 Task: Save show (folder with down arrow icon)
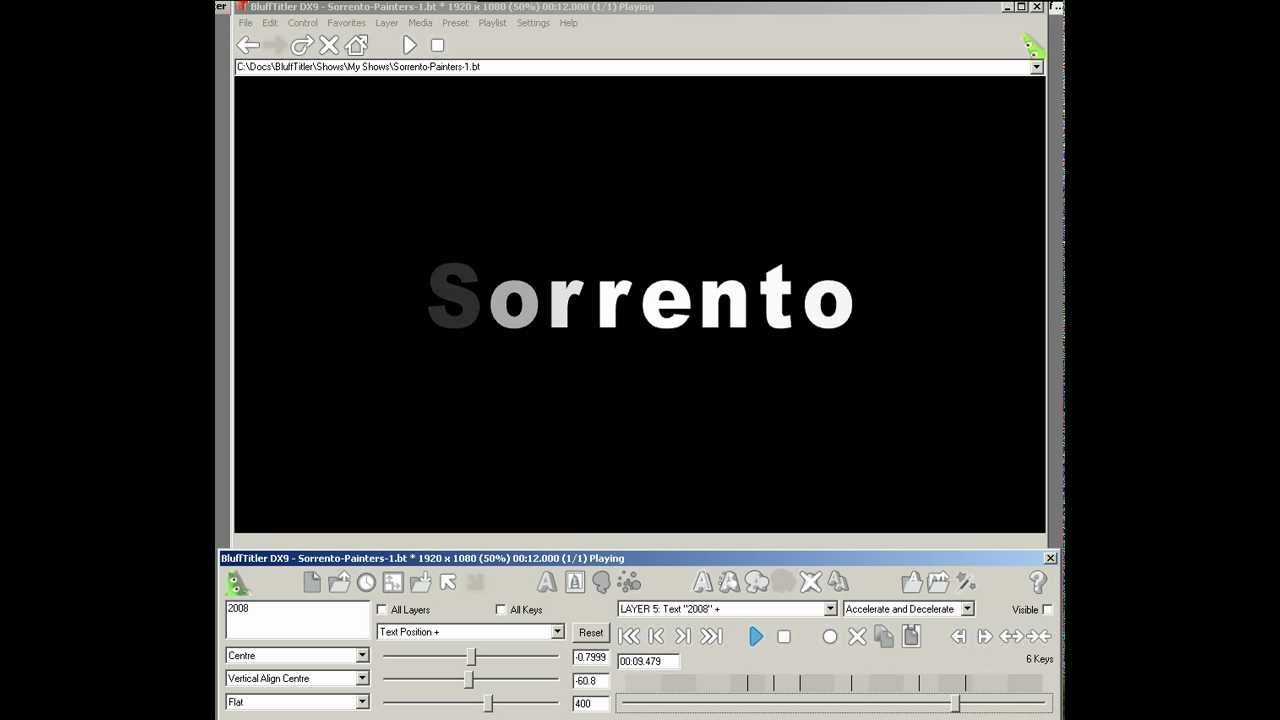(x=420, y=582)
